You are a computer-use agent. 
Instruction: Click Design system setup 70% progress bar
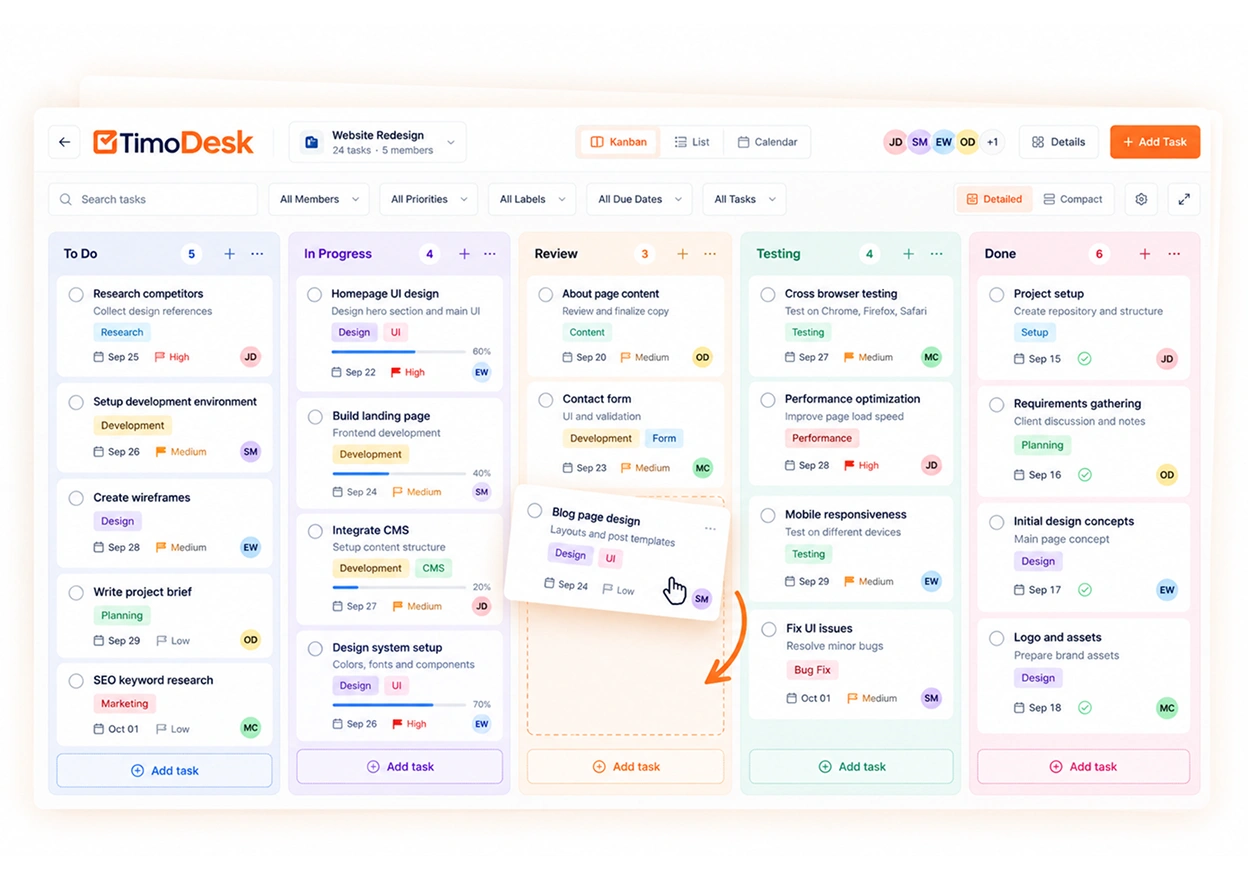(398, 705)
